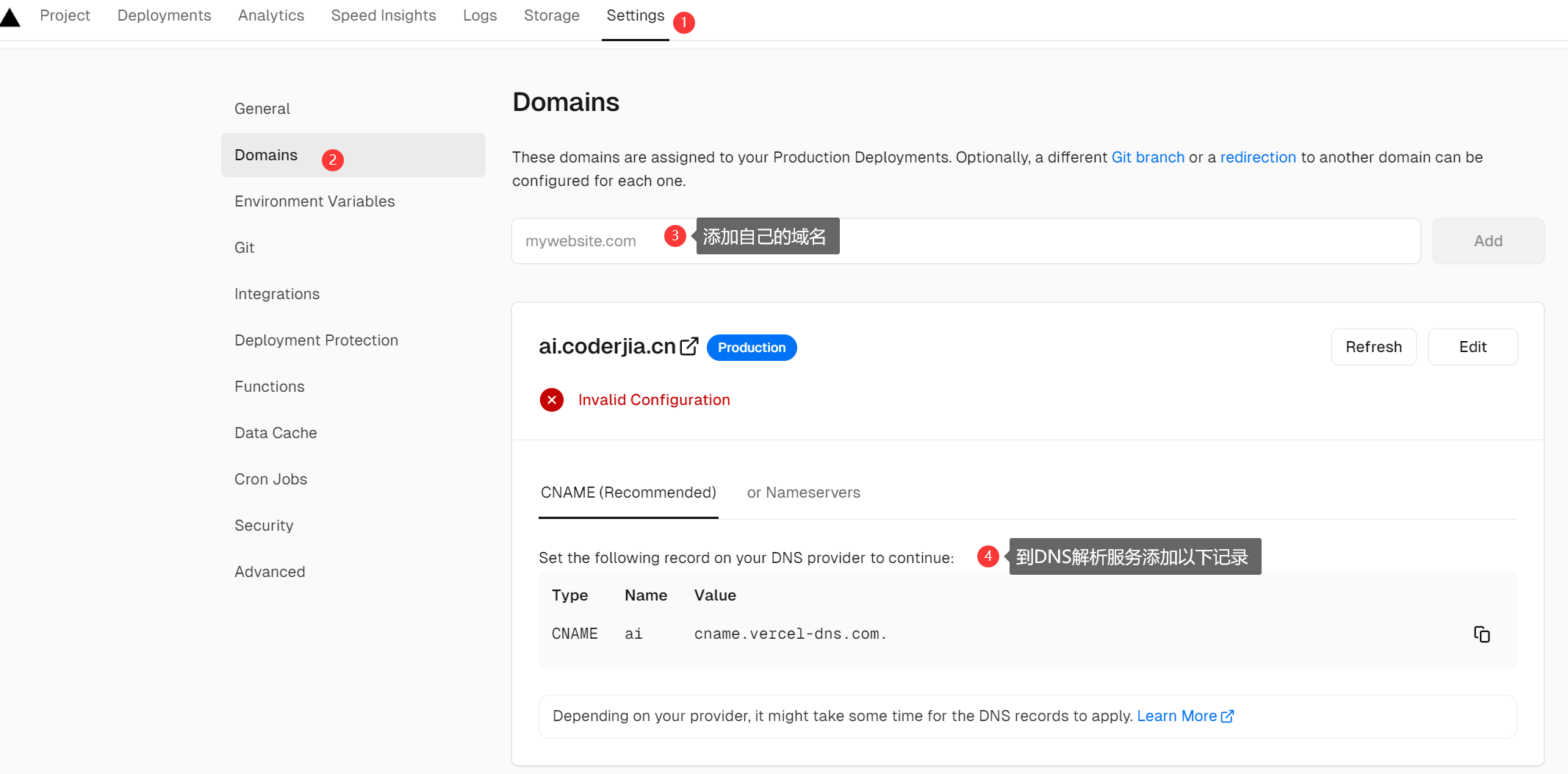Go to Functions settings
Screen dimensions: 1568x774
(269, 387)
